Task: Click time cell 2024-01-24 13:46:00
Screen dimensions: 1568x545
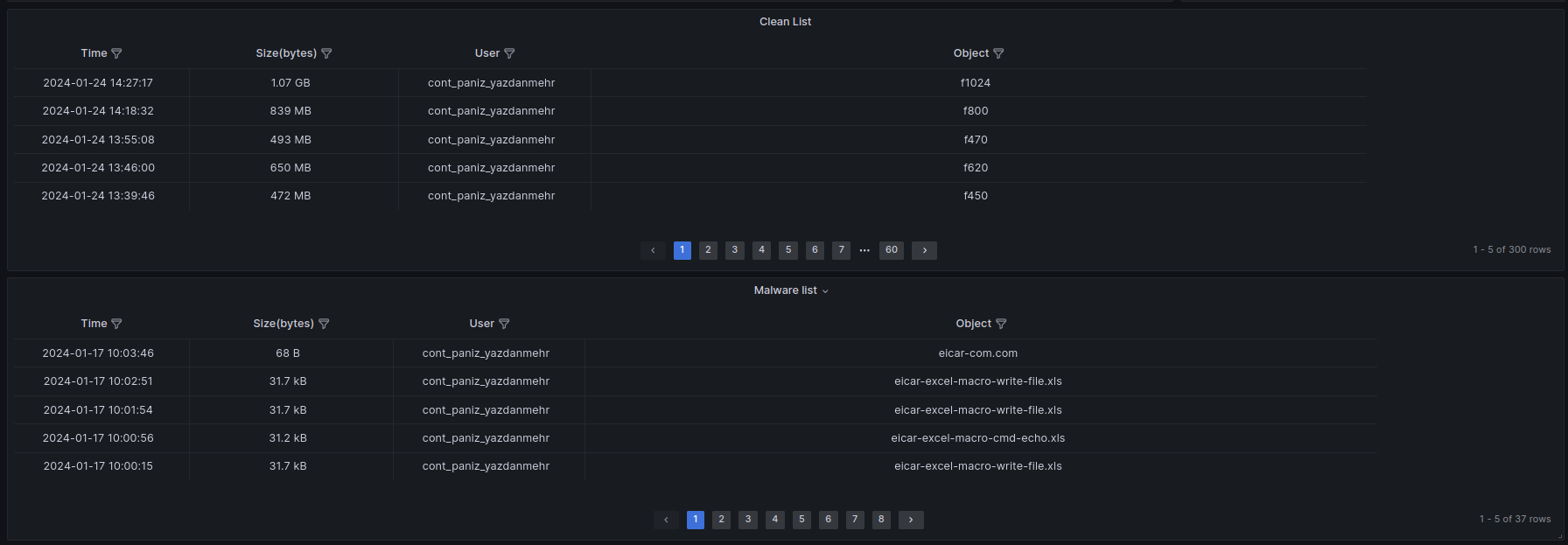Action: [x=98, y=168]
